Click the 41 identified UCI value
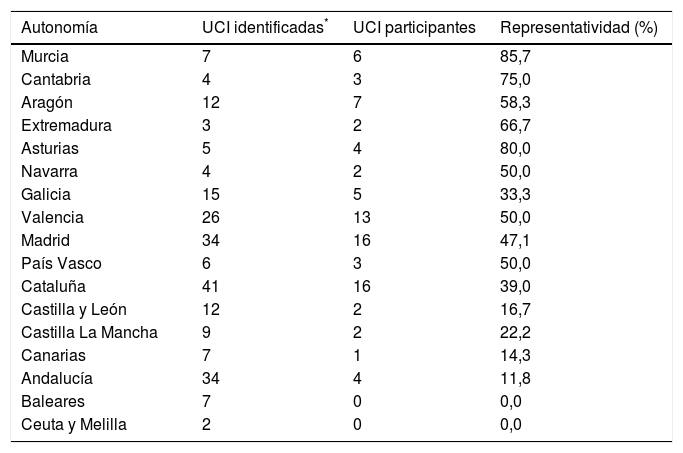 (x=210, y=285)
